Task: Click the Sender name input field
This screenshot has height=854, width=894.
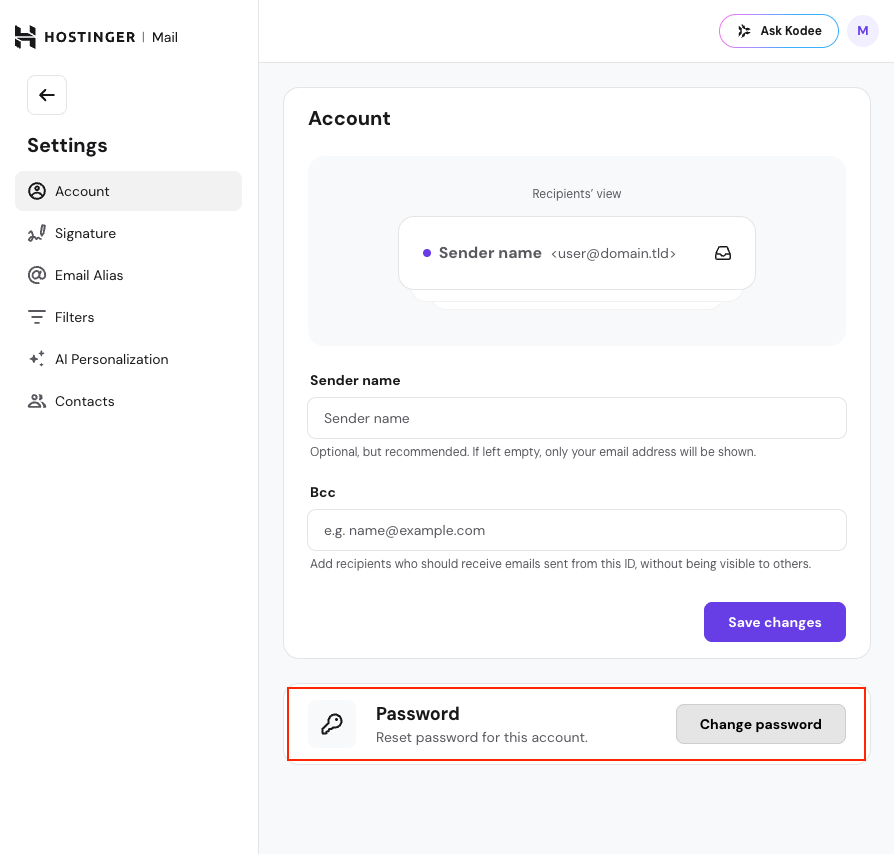Action: (577, 418)
